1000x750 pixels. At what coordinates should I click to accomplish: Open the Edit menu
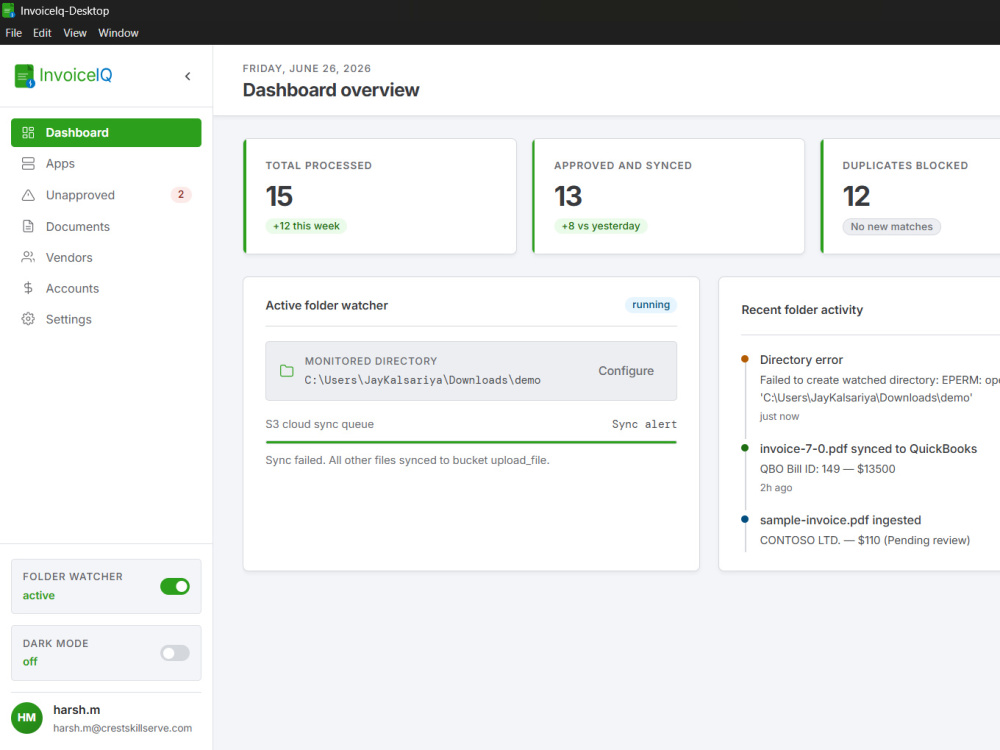coord(42,33)
